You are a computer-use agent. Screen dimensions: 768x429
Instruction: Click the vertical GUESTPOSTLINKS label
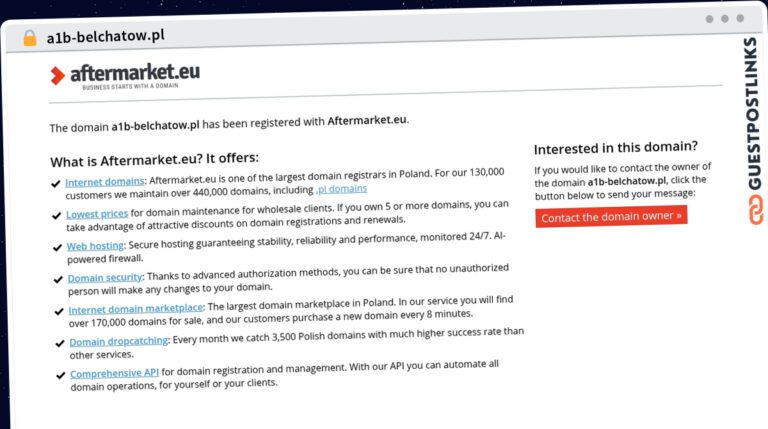tap(754, 113)
